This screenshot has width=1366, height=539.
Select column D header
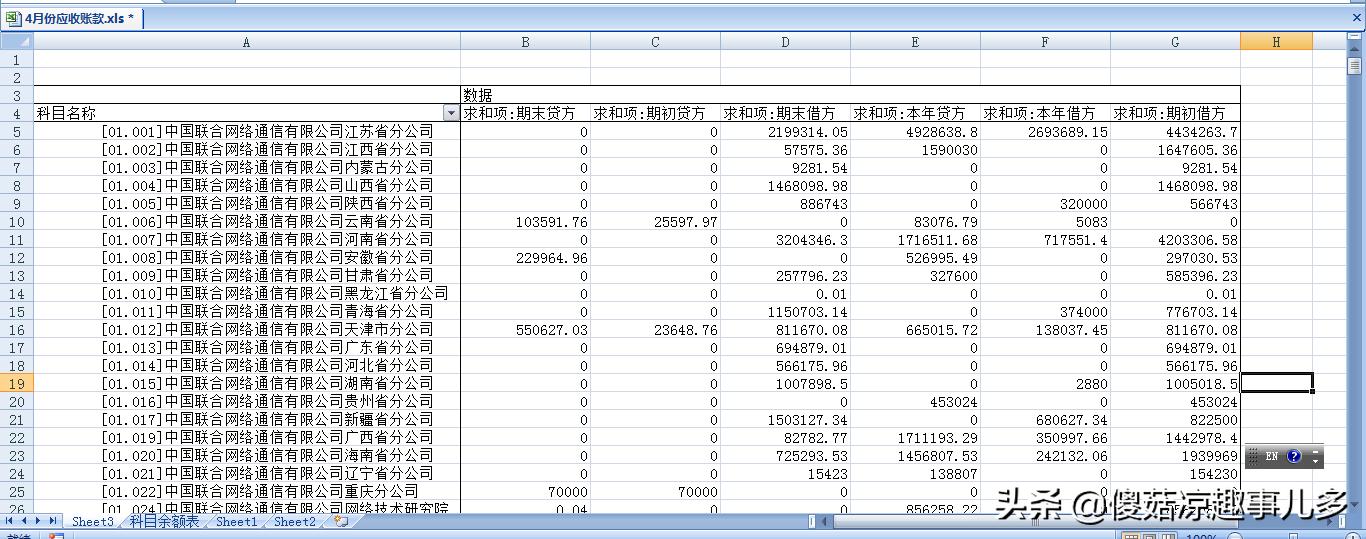point(785,41)
